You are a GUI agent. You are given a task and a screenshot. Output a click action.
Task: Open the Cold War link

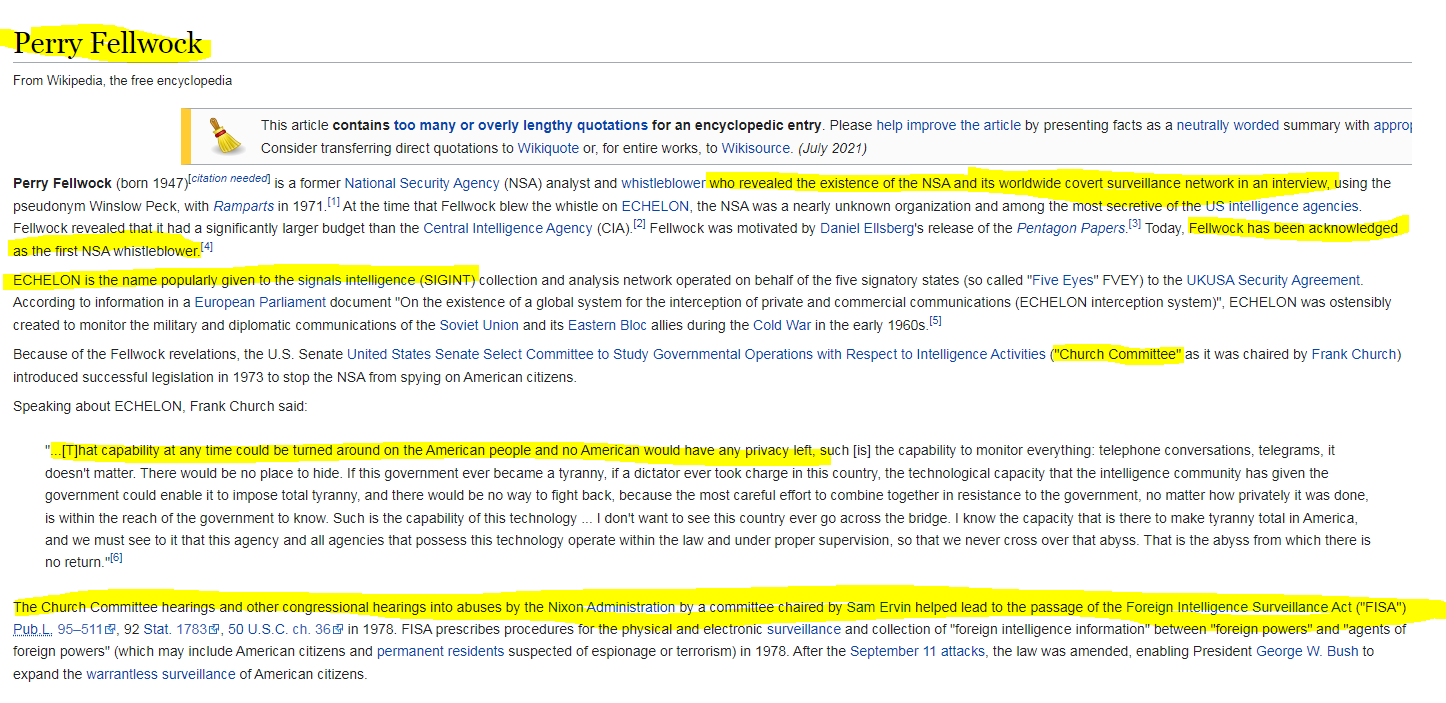(781, 325)
